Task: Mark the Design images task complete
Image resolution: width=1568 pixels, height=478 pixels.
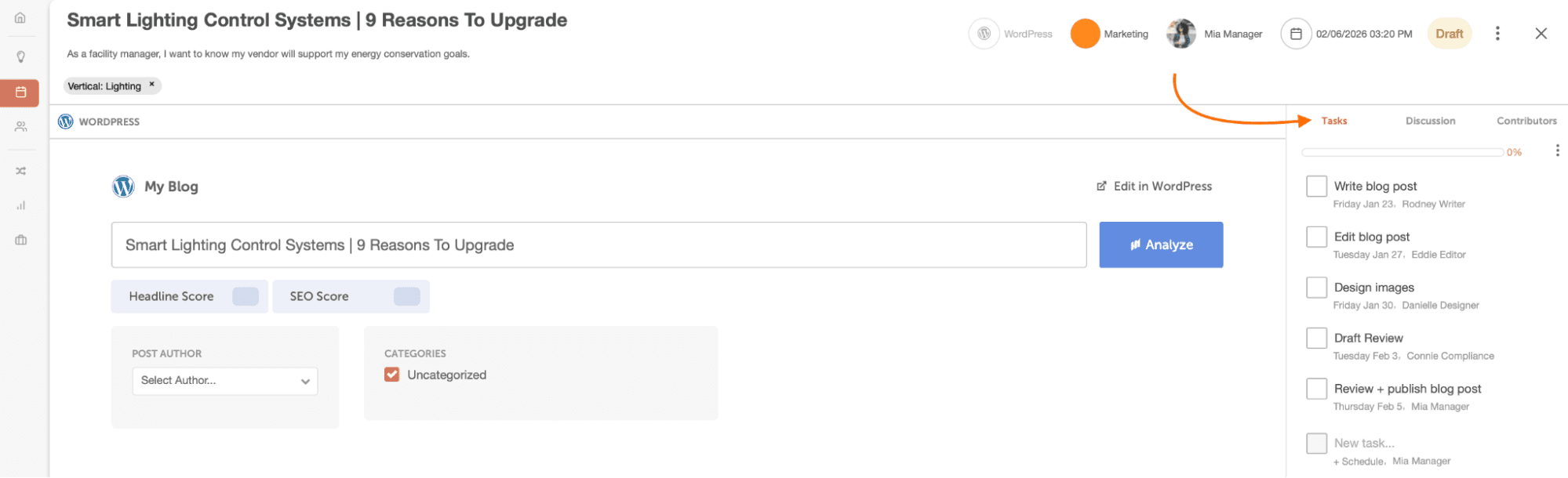Action: 1316,288
